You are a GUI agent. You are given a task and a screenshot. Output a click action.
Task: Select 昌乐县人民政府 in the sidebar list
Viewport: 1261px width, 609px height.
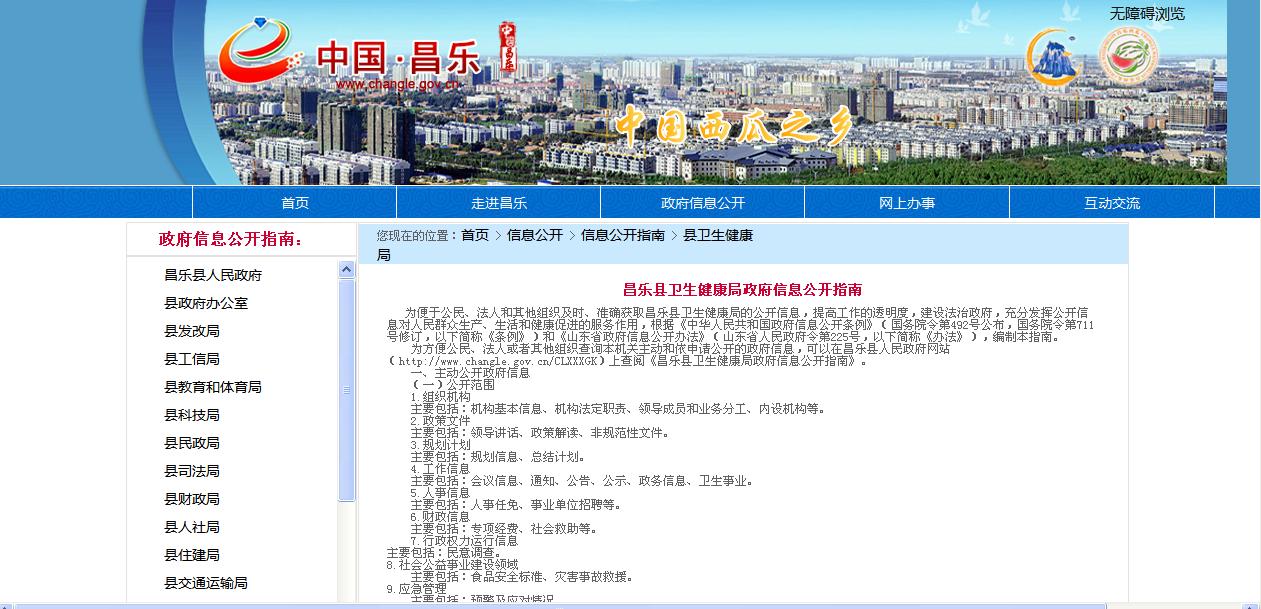(x=213, y=275)
